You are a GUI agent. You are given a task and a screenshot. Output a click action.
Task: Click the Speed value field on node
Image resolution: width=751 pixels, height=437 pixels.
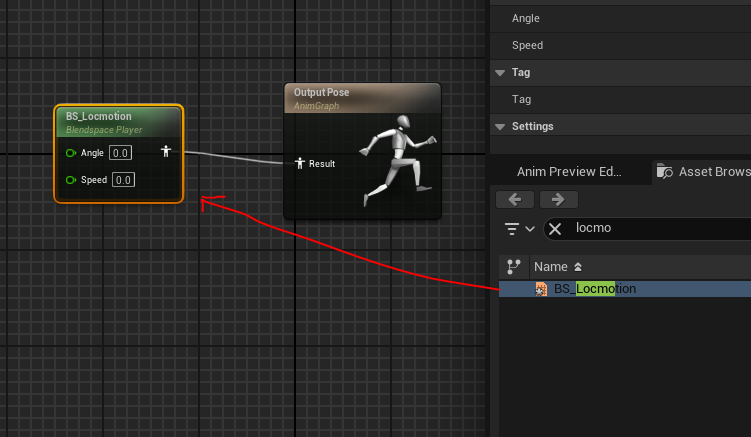coord(123,180)
